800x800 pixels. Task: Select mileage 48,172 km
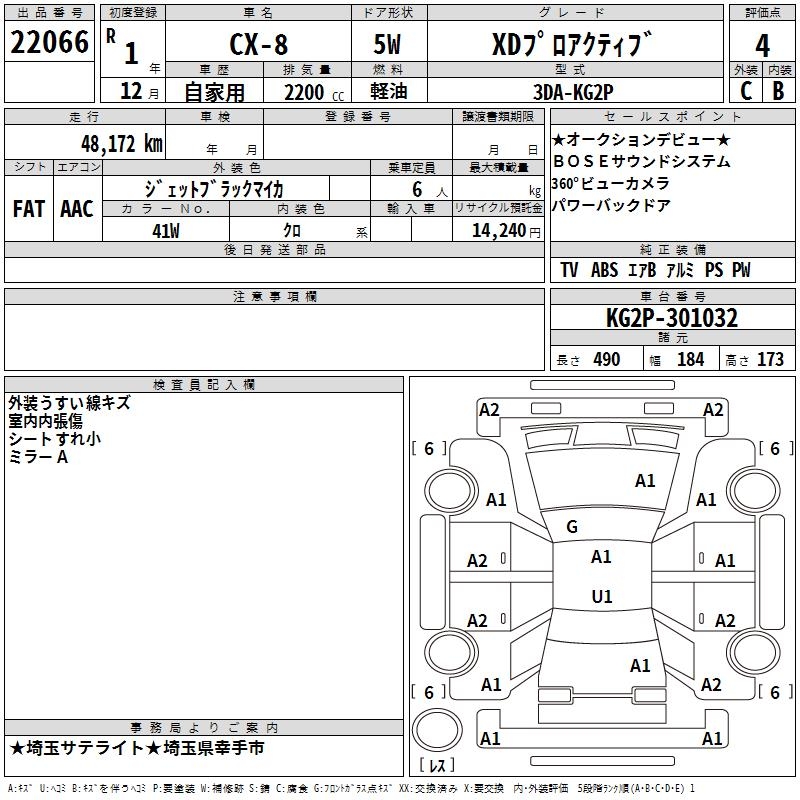[x=121, y=144]
